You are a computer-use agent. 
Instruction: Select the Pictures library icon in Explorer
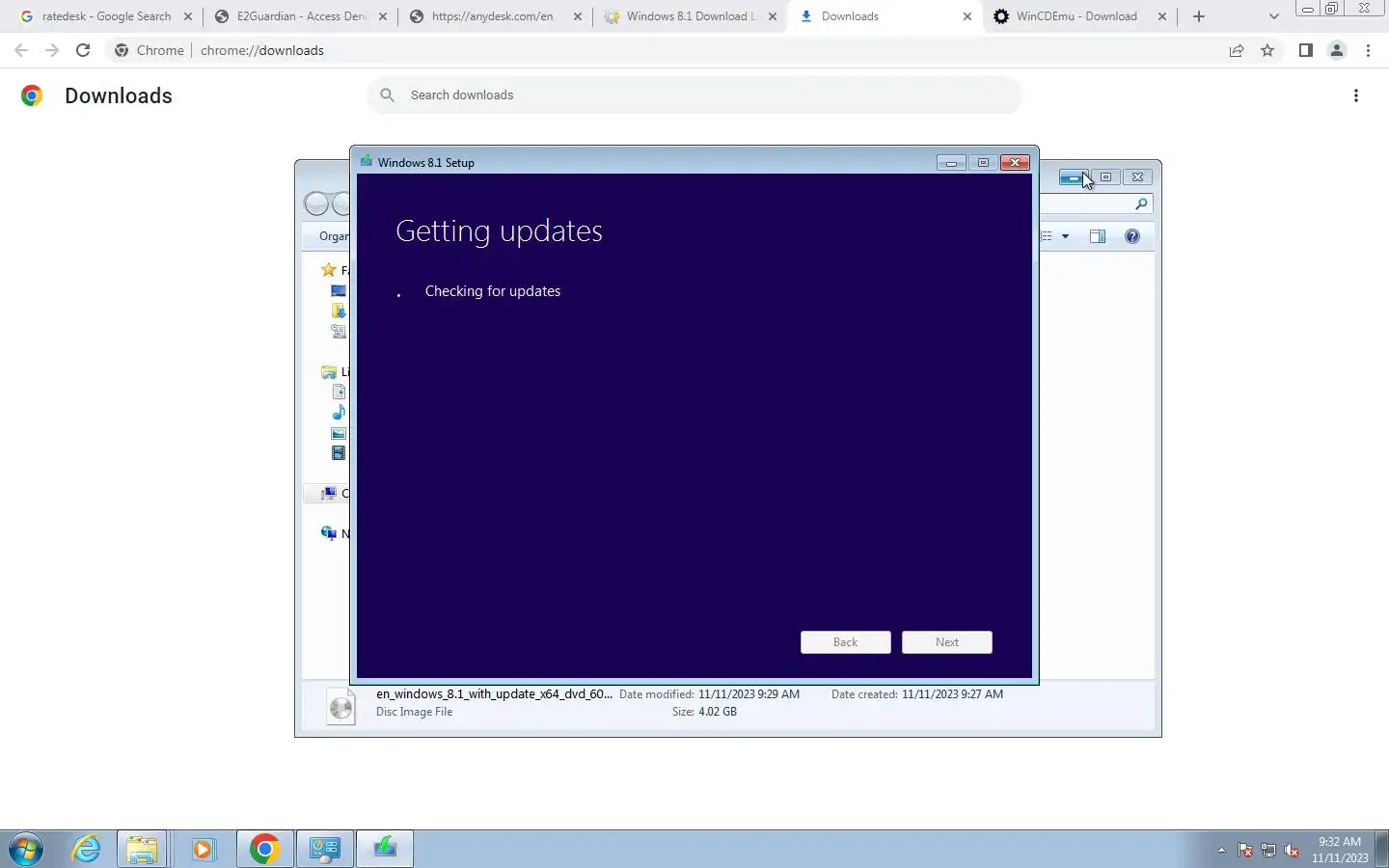(x=339, y=433)
